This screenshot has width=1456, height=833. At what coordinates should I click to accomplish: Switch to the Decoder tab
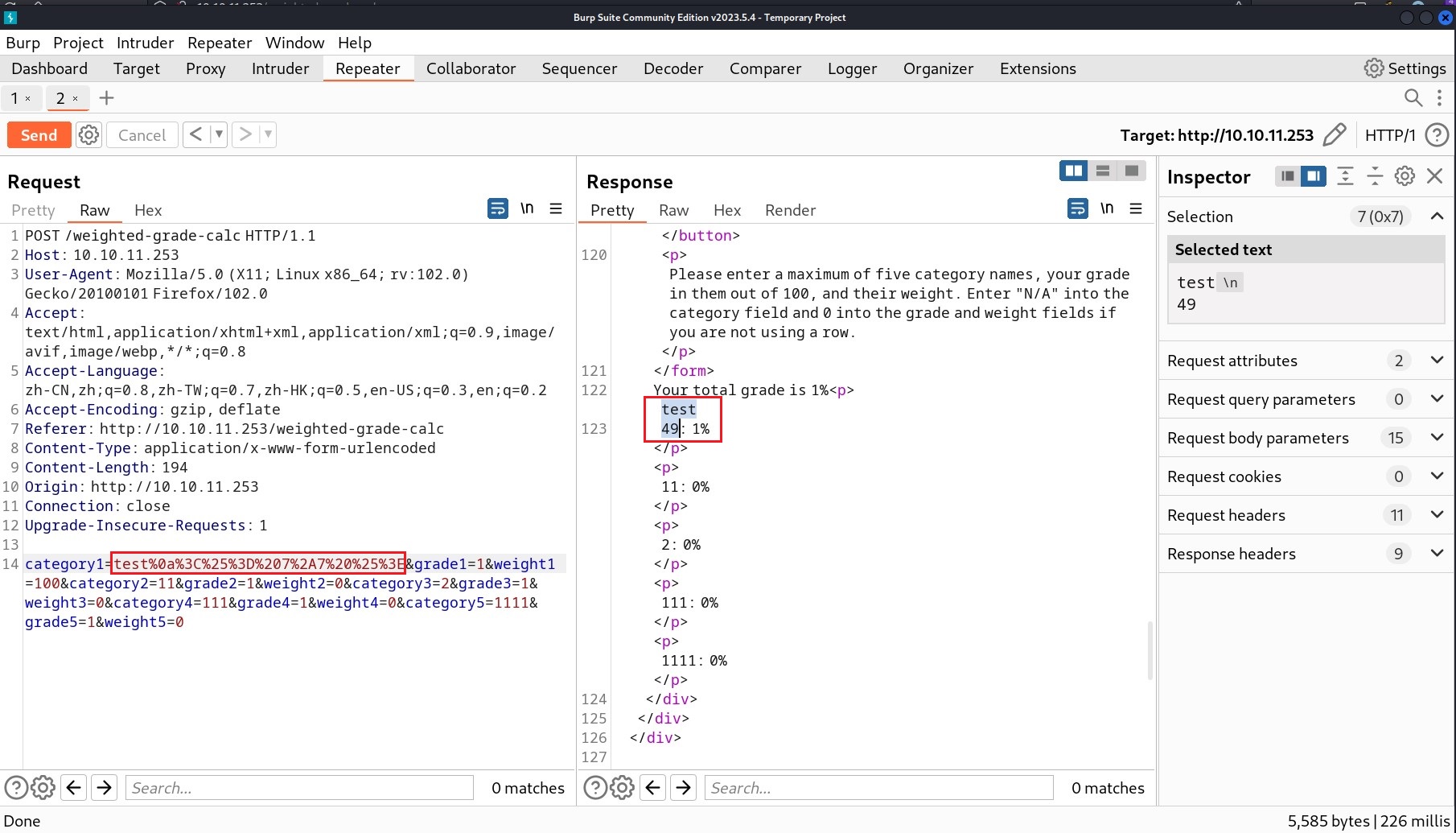673,68
